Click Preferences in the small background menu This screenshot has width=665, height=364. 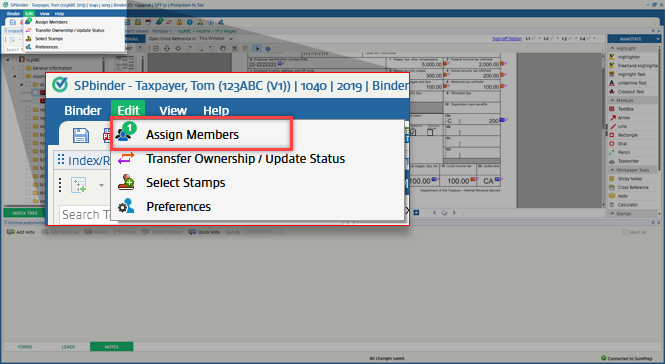tap(46, 47)
